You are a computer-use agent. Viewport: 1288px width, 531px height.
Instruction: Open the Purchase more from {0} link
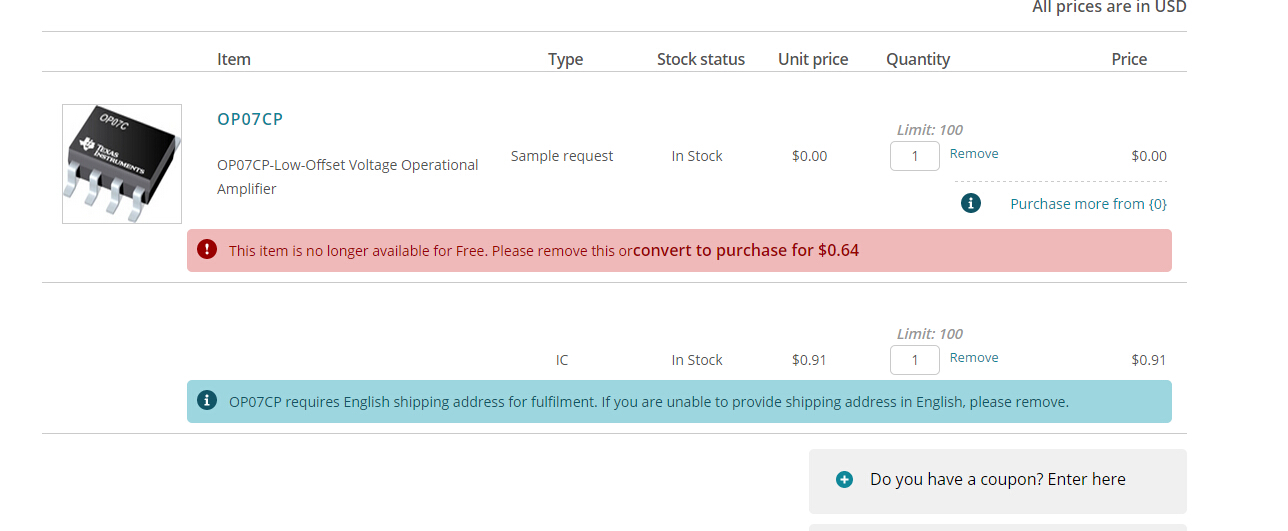[1088, 204]
